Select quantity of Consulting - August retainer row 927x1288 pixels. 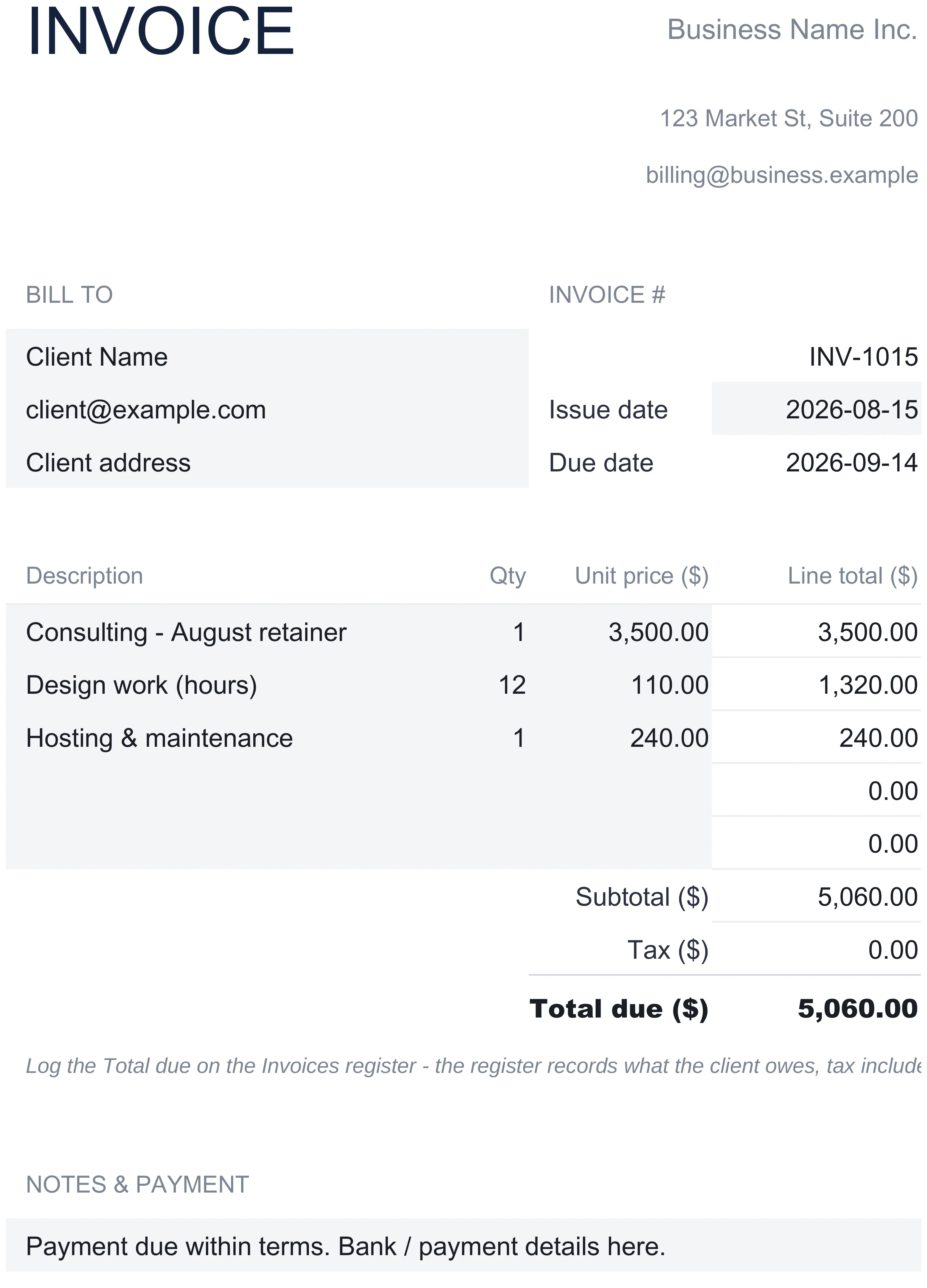pyautogui.click(x=519, y=632)
